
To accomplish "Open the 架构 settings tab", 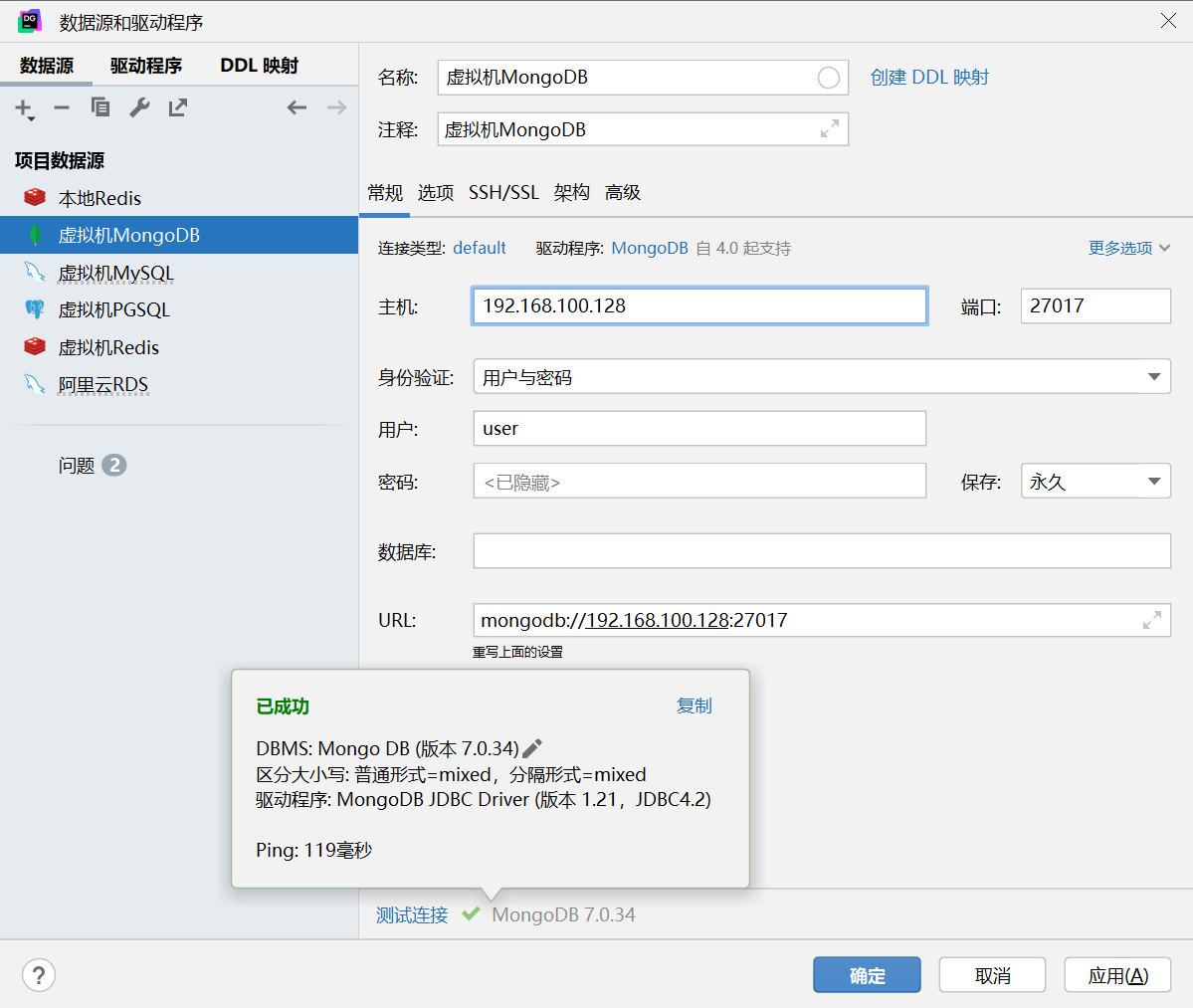I will [571, 192].
